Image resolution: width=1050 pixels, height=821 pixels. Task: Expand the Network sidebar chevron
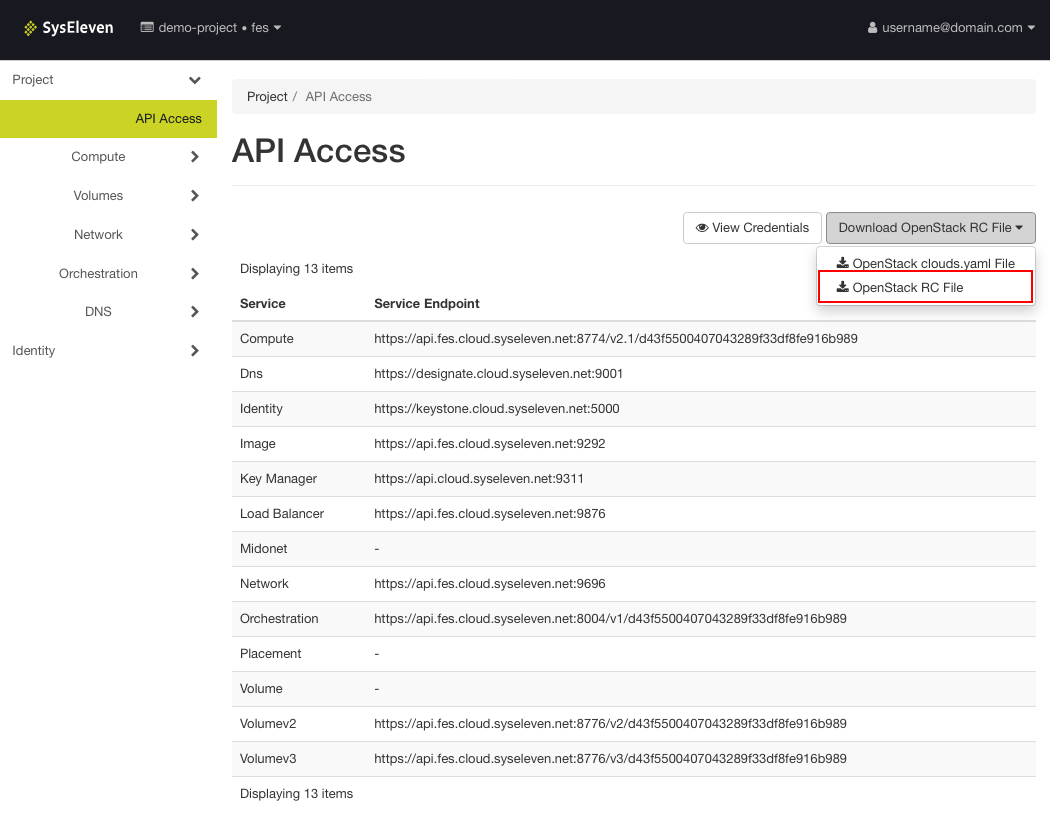coord(195,234)
